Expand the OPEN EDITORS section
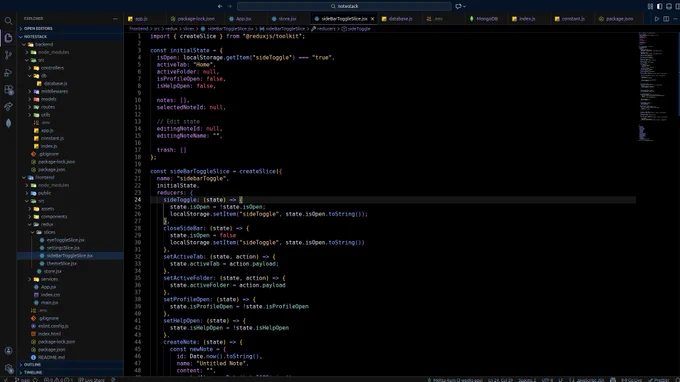680x382 pixels. 70,28
